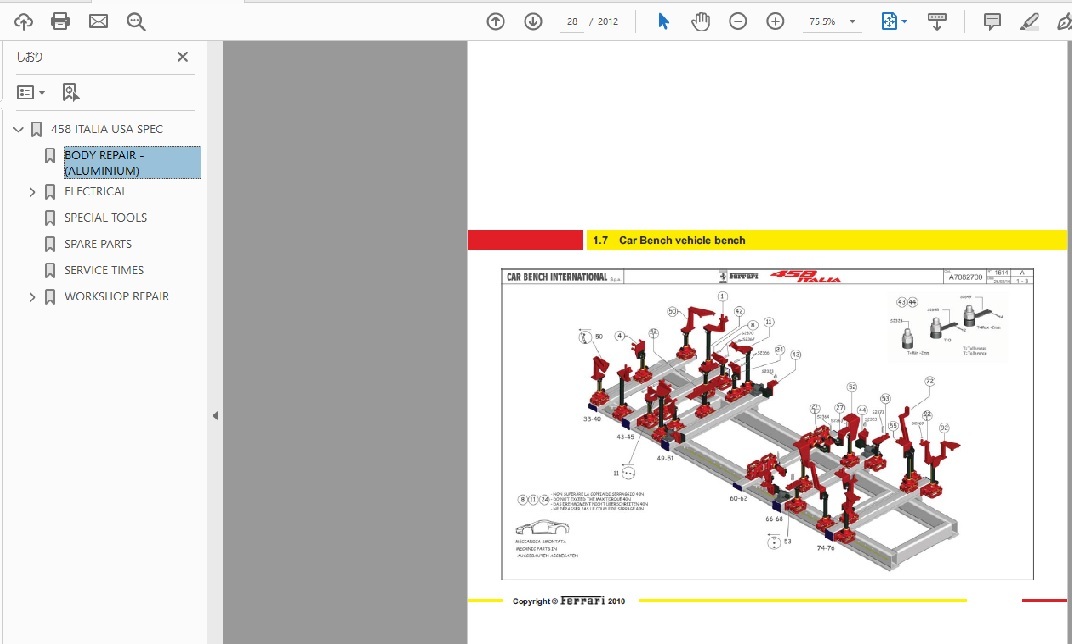Click the BODY REPAIR bookmark ribbon icon
The image size is (1072, 644).
pos(50,156)
